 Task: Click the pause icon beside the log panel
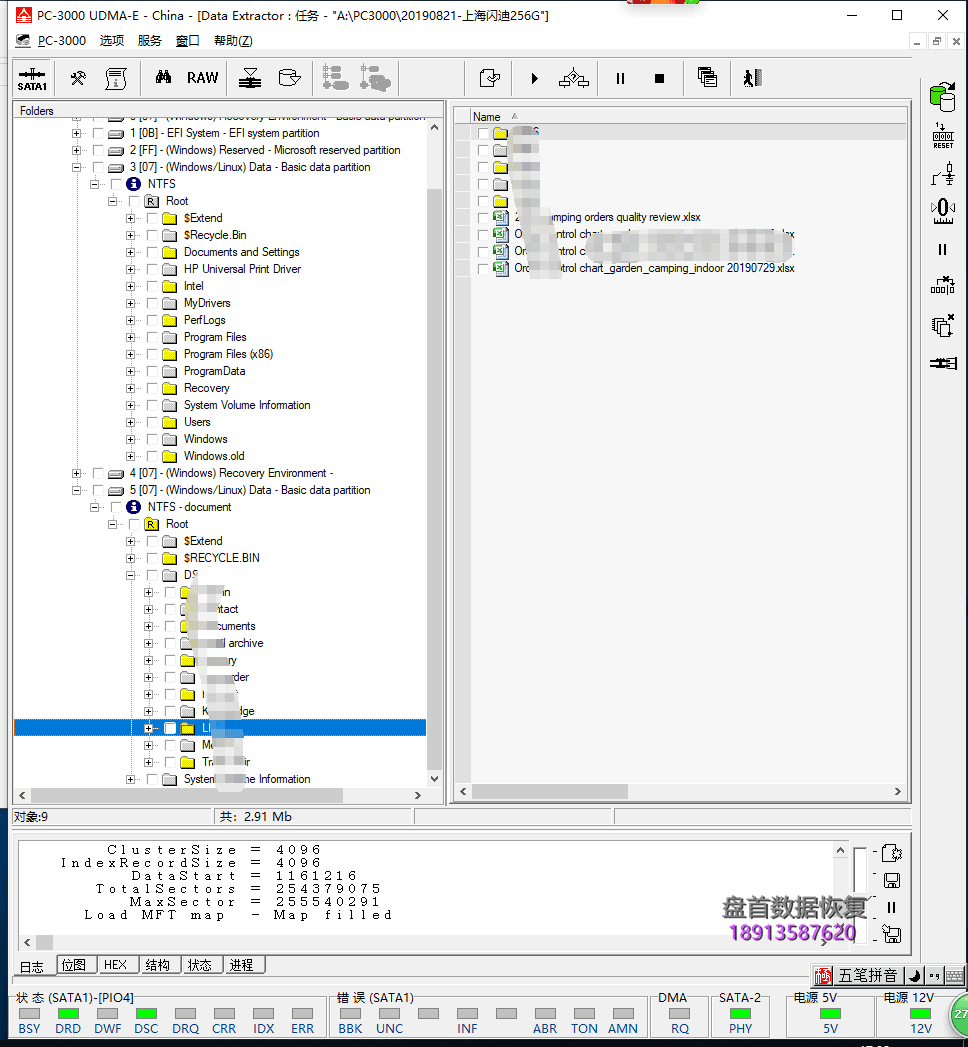tap(891, 907)
